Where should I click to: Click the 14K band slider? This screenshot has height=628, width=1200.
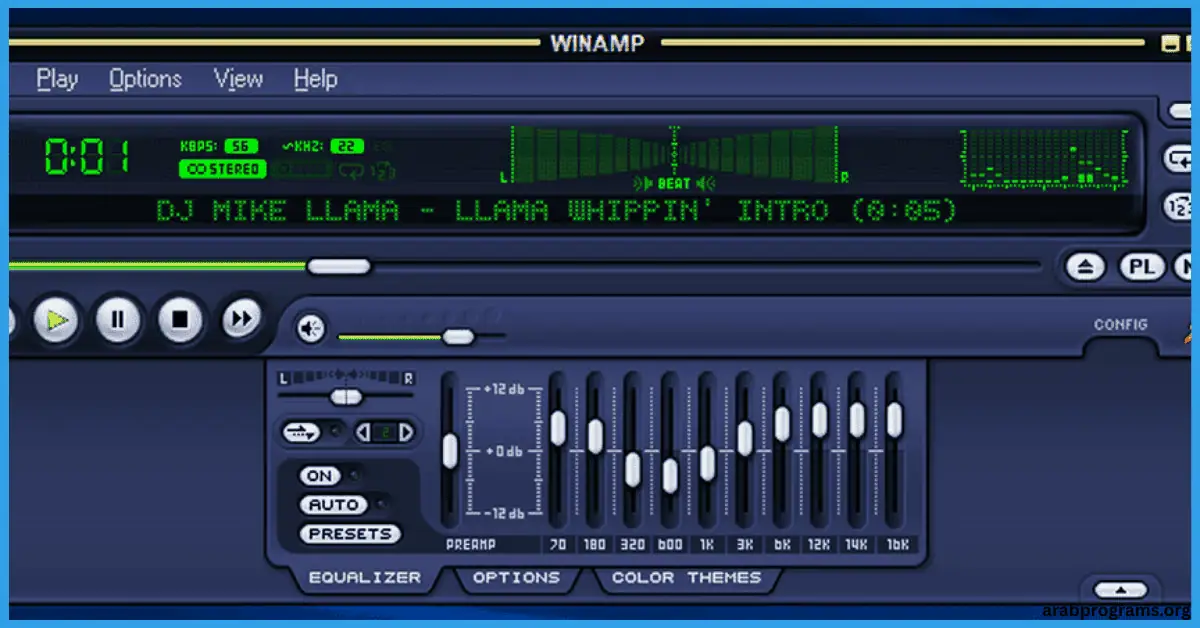click(x=857, y=420)
